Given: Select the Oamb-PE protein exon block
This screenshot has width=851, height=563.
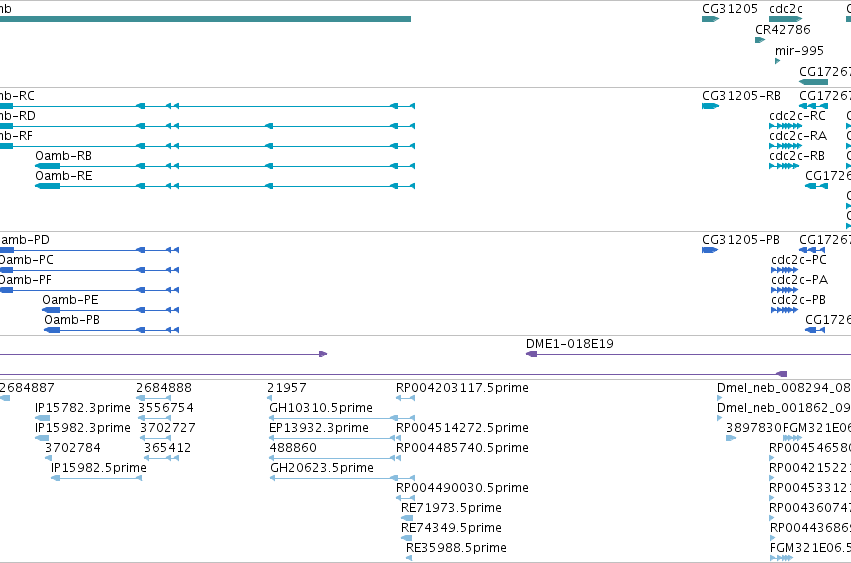Looking at the screenshot, I should pyautogui.click(x=51, y=310).
